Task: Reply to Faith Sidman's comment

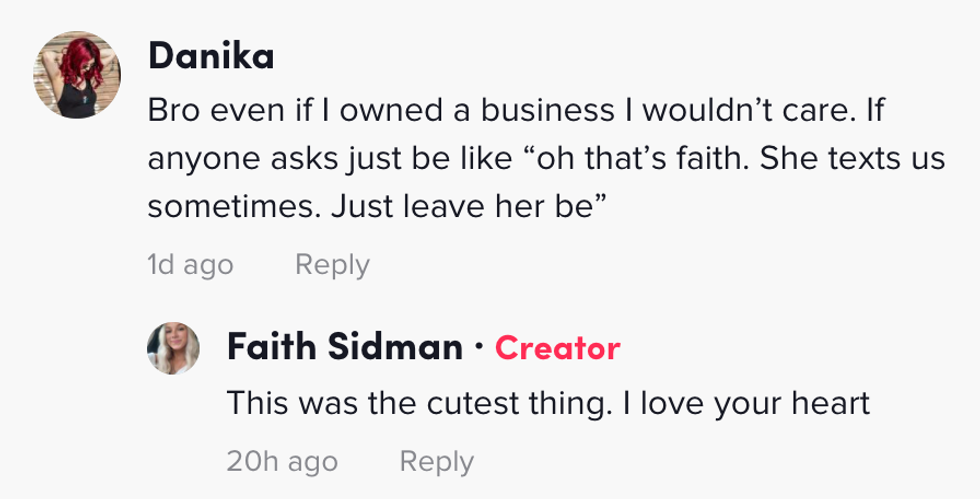Action: pos(436,462)
